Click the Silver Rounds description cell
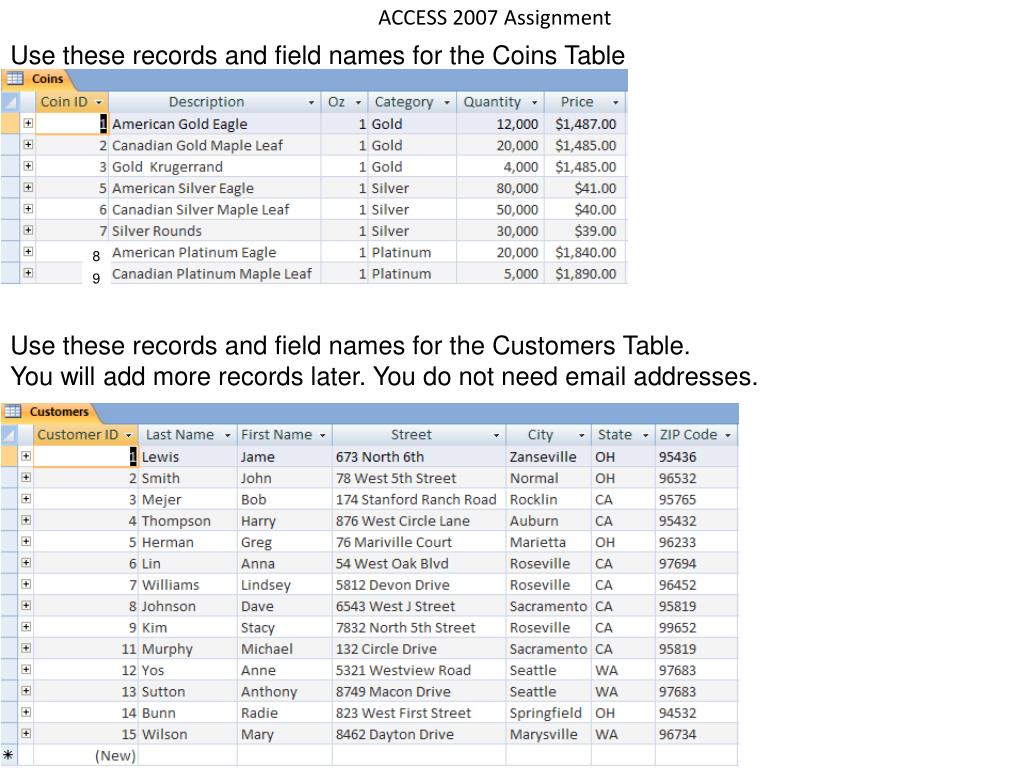This screenshot has width=1024, height=768. (x=216, y=231)
